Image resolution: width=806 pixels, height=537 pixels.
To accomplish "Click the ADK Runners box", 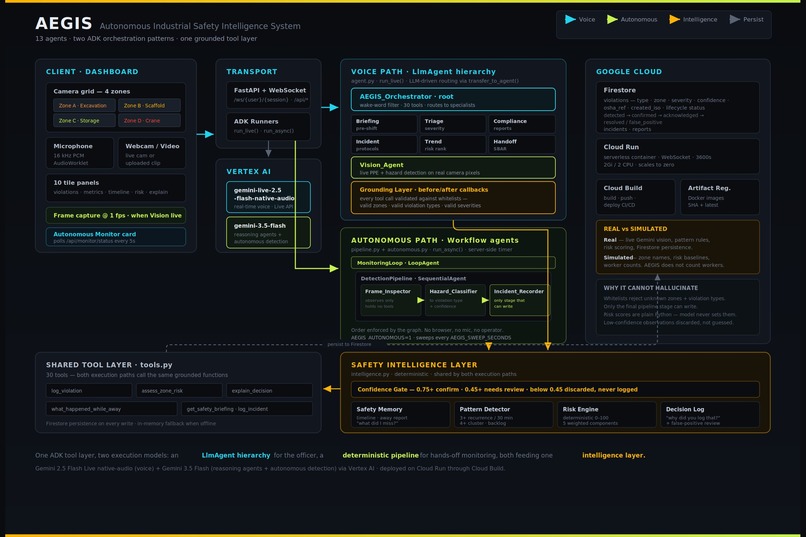I will point(268,126).
